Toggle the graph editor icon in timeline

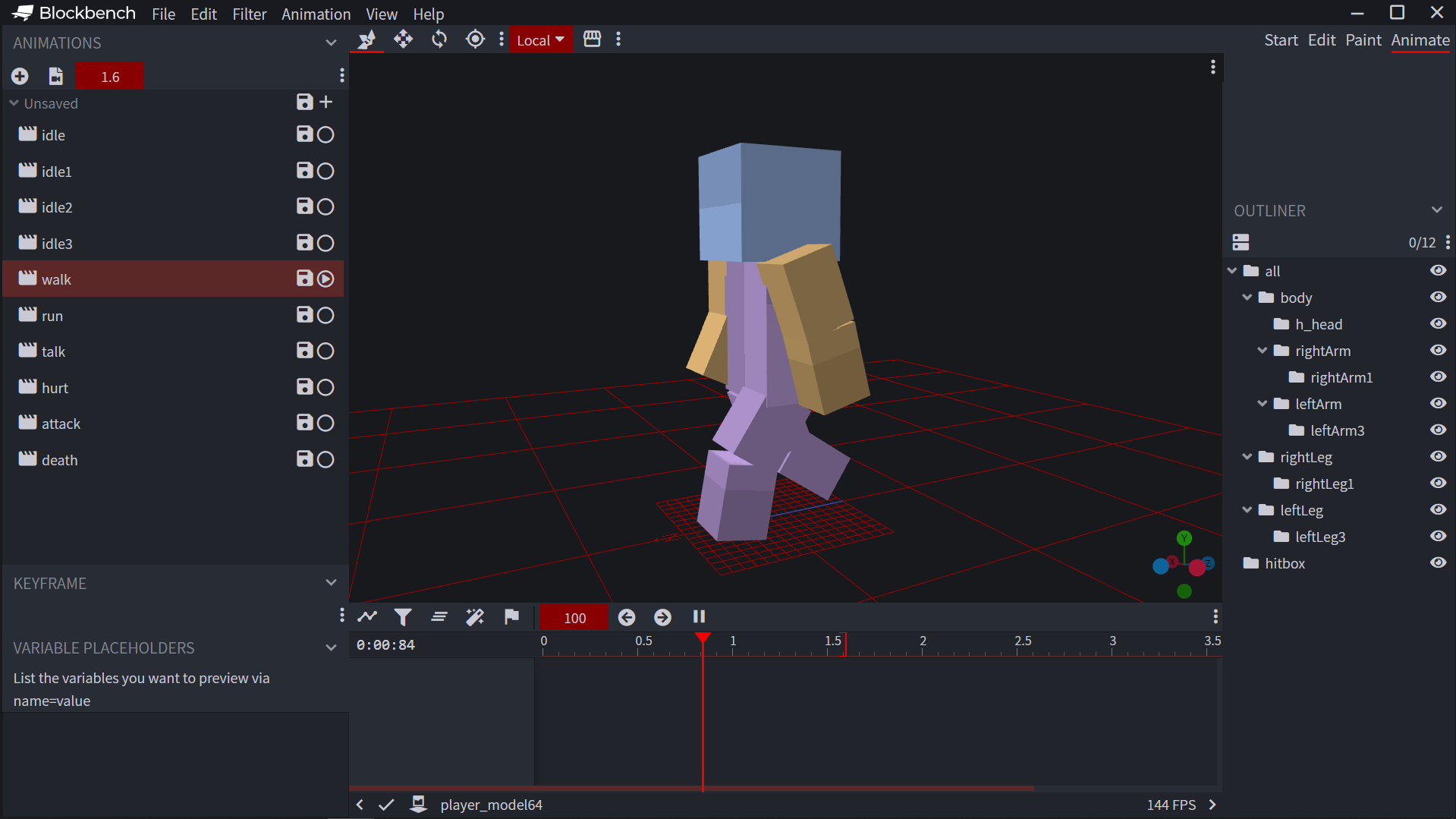pyautogui.click(x=367, y=616)
